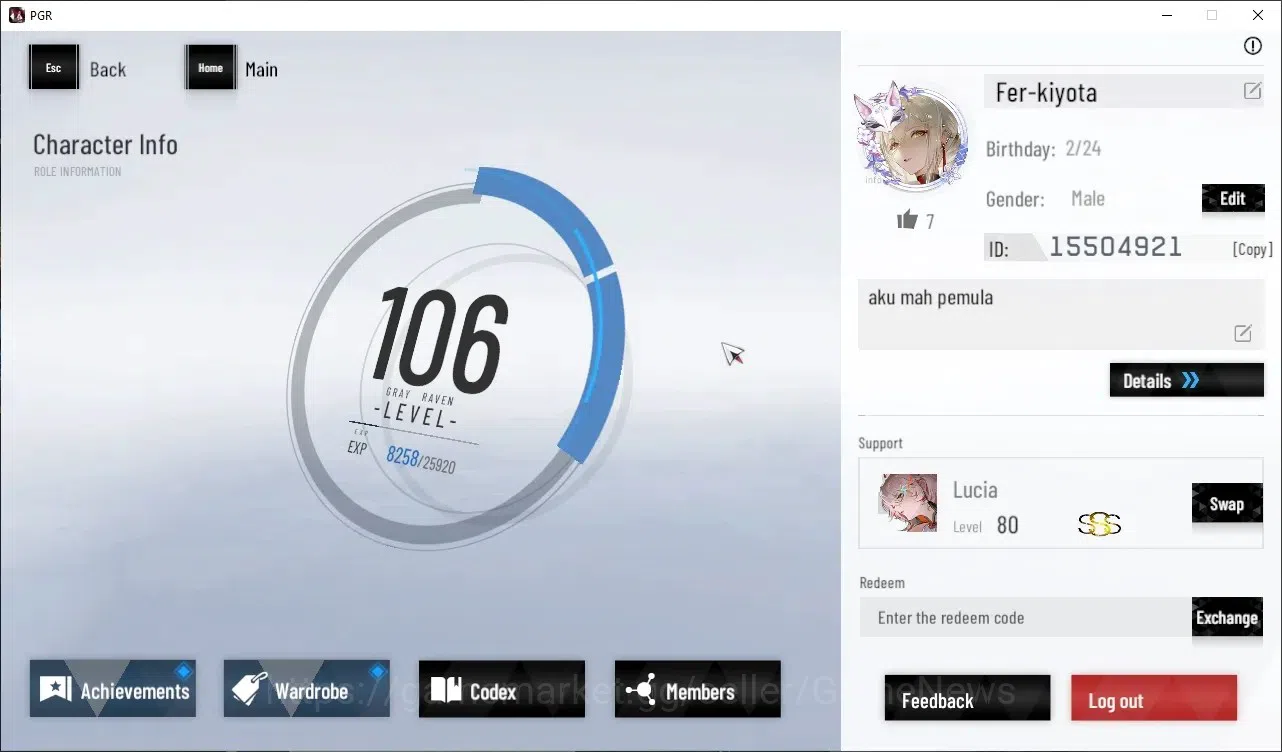The width and height of the screenshot is (1282, 752).
Task: Click the Exchange redeem button
Action: click(x=1227, y=617)
